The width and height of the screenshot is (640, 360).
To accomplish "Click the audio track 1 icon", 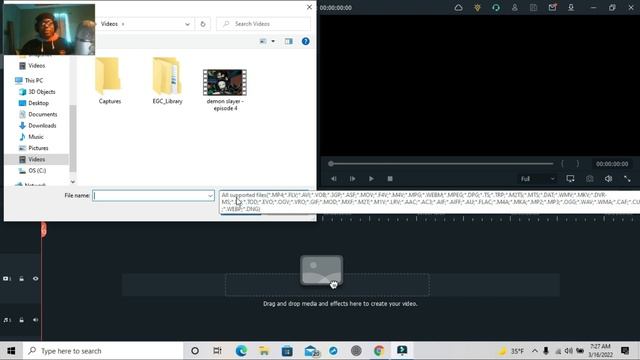I will pos(7,320).
